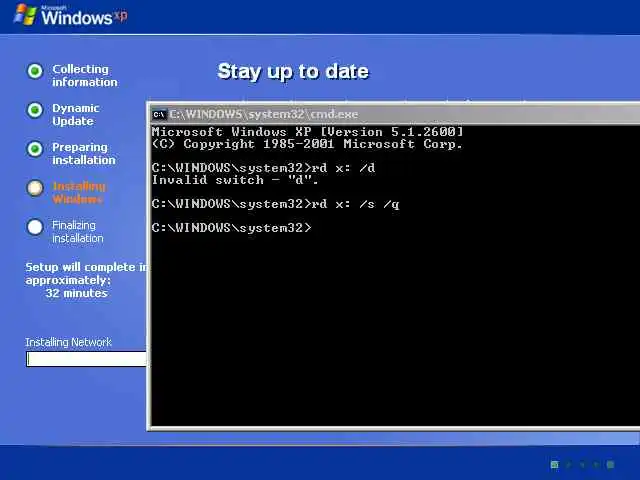
Task: Click the 'rd x: /s /q' command line
Action: point(276,204)
